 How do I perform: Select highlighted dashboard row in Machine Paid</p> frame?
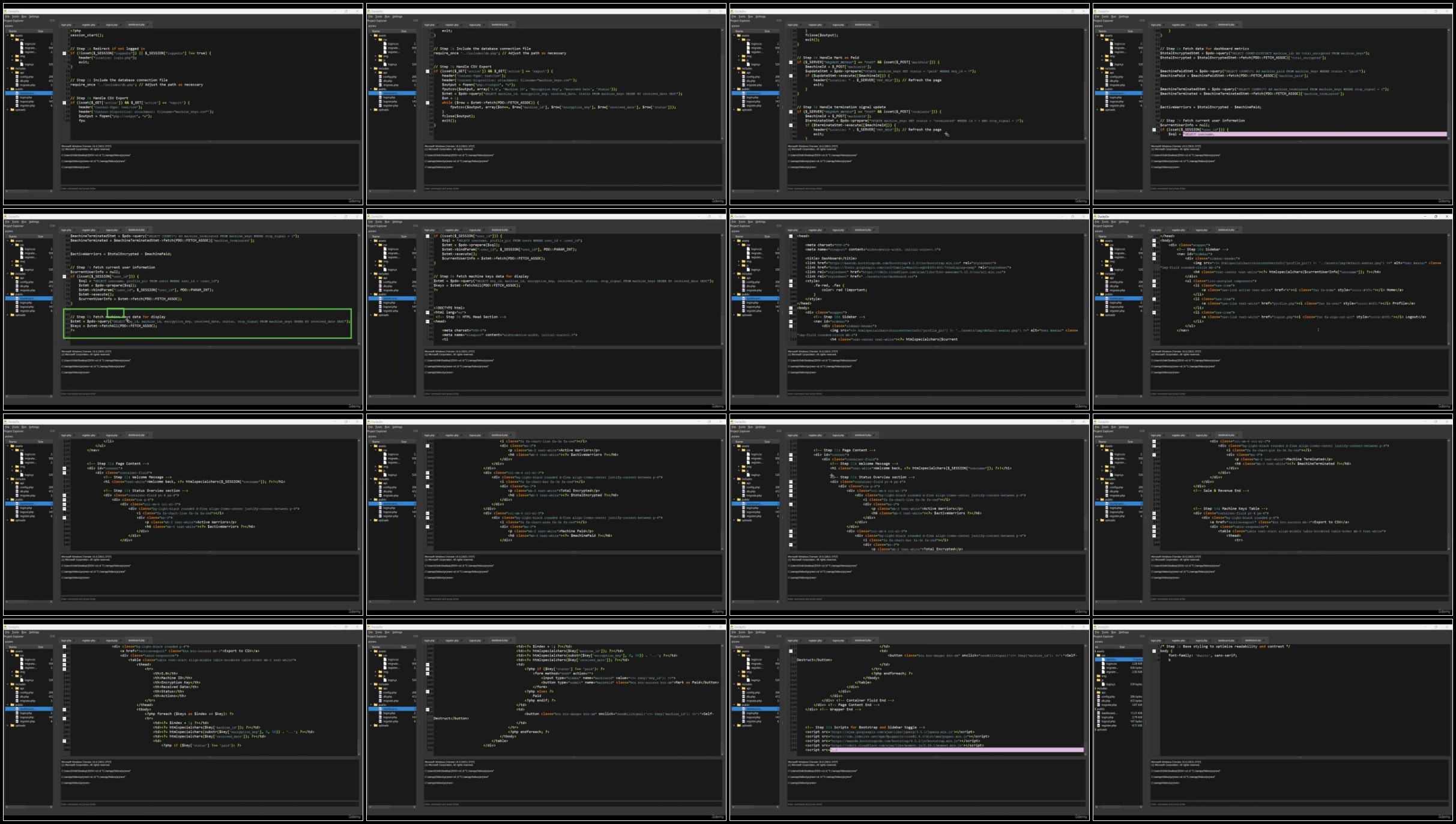coord(392,504)
